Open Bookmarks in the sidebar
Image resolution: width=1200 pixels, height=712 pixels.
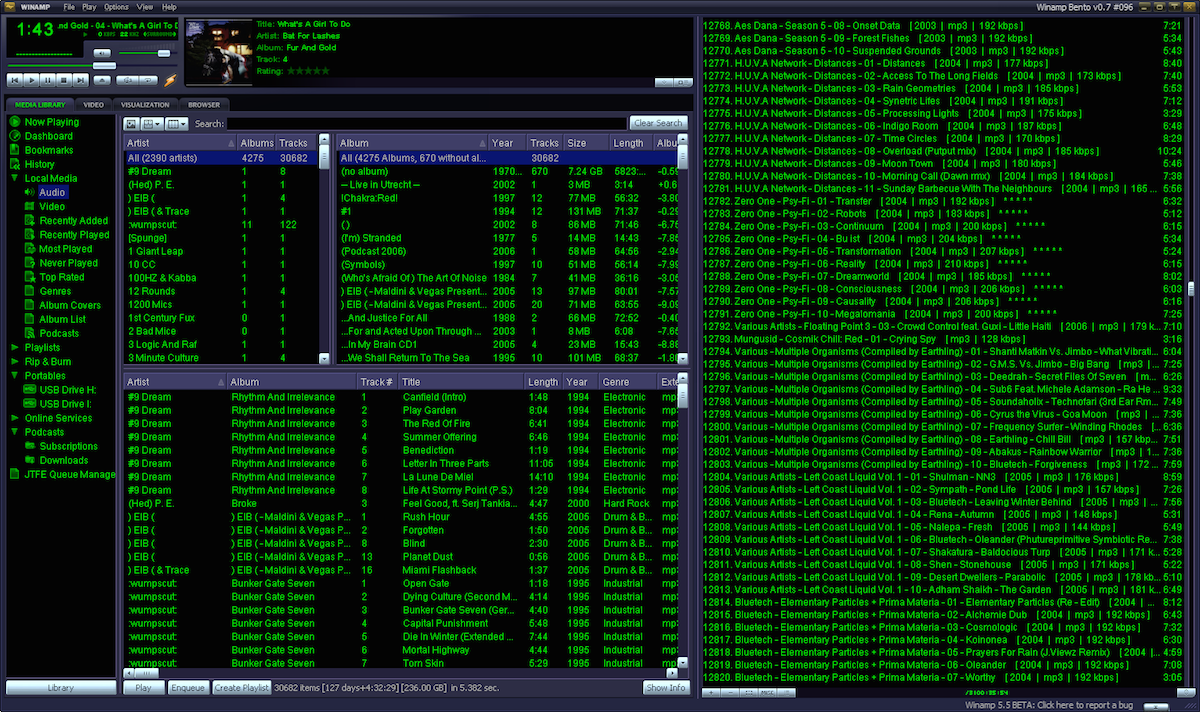[49, 150]
